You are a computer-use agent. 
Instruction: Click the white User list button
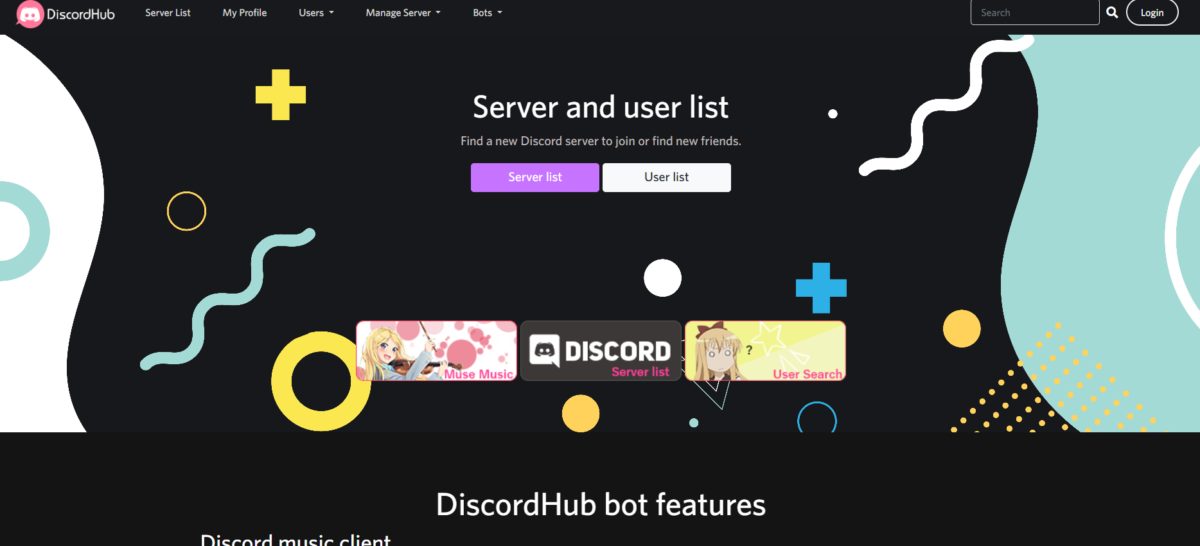coord(666,177)
